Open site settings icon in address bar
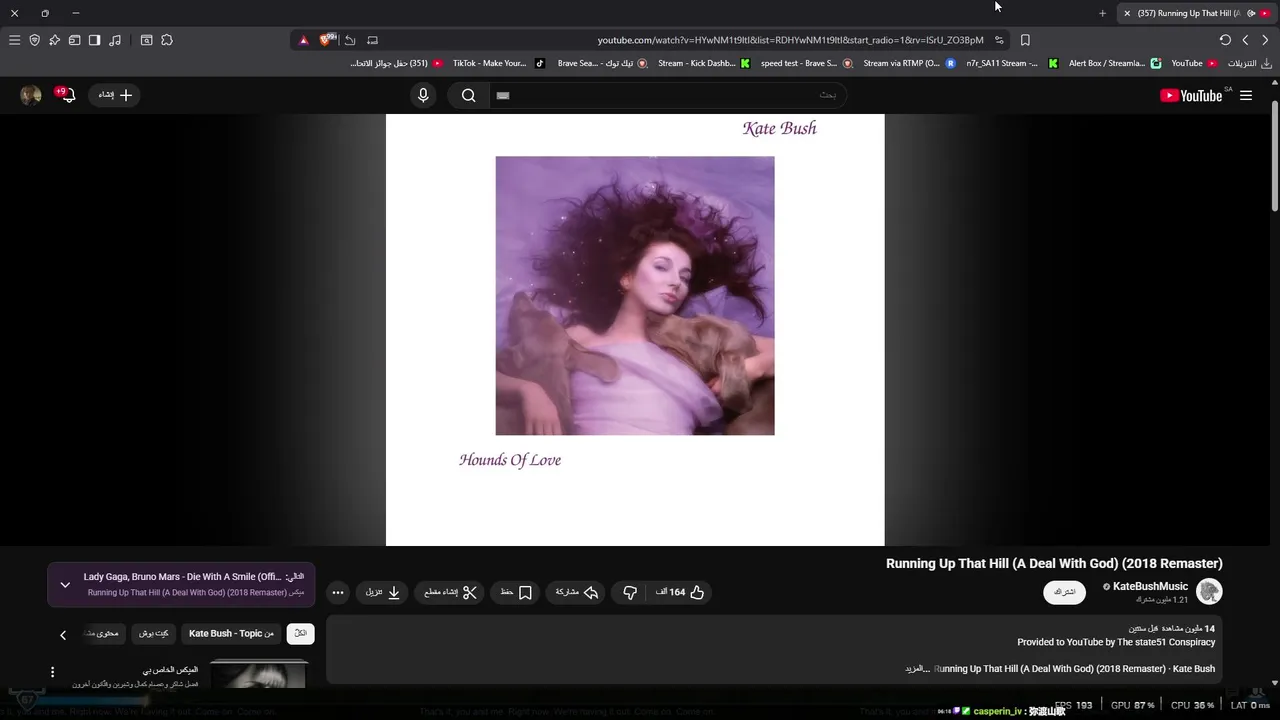 click(x=999, y=40)
